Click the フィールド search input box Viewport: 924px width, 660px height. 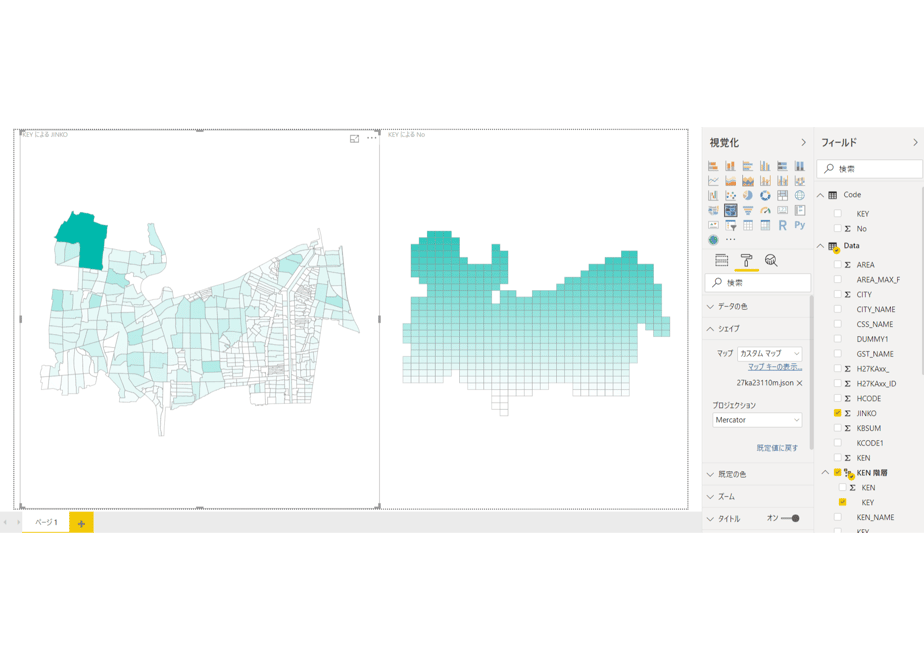(870, 169)
